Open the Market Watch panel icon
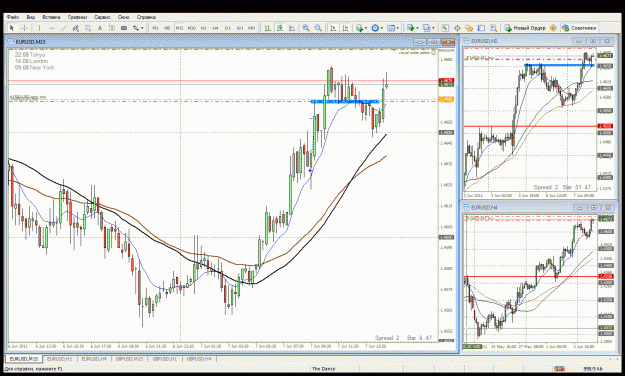Image resolution: width=625 pixels, height=376 pixels. pos(445,28)
